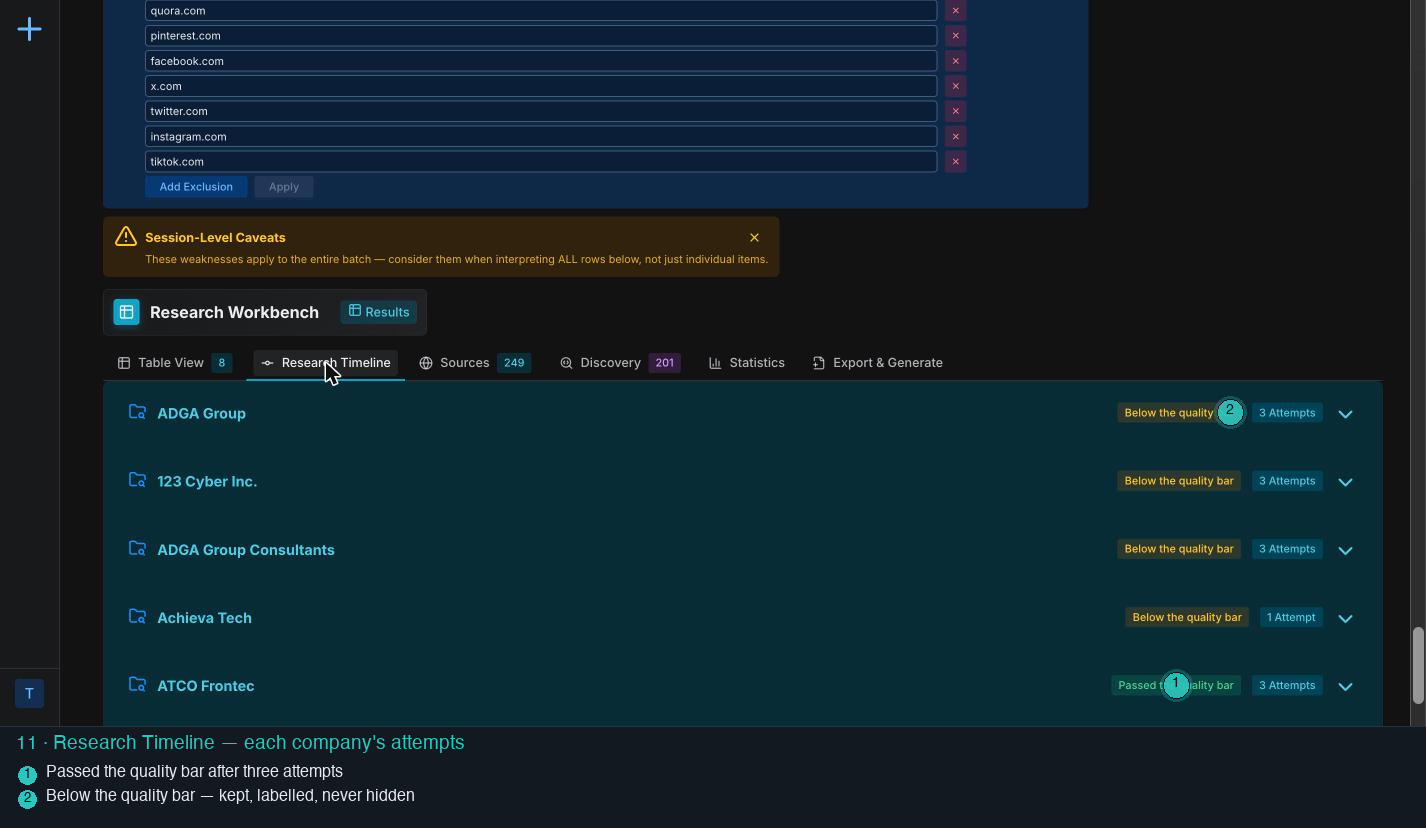Viewport: 1426px width, 828px height.
Task: Remove the quora.com exclusion entry
Action: [955, 11]
